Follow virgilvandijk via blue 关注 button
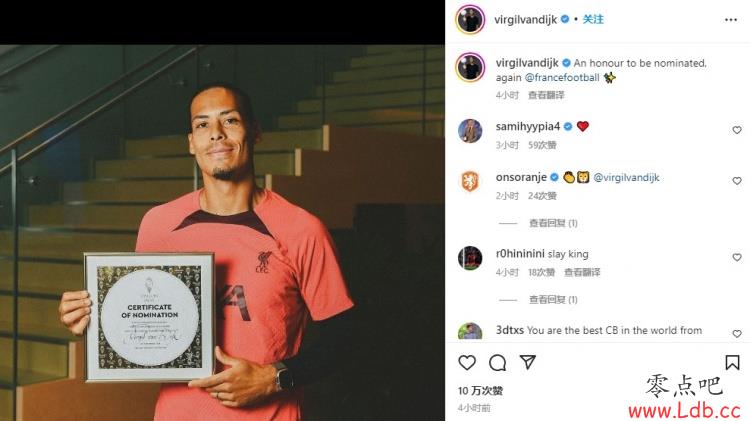Viewport: 750px width, 421px height. click(593, 19)
